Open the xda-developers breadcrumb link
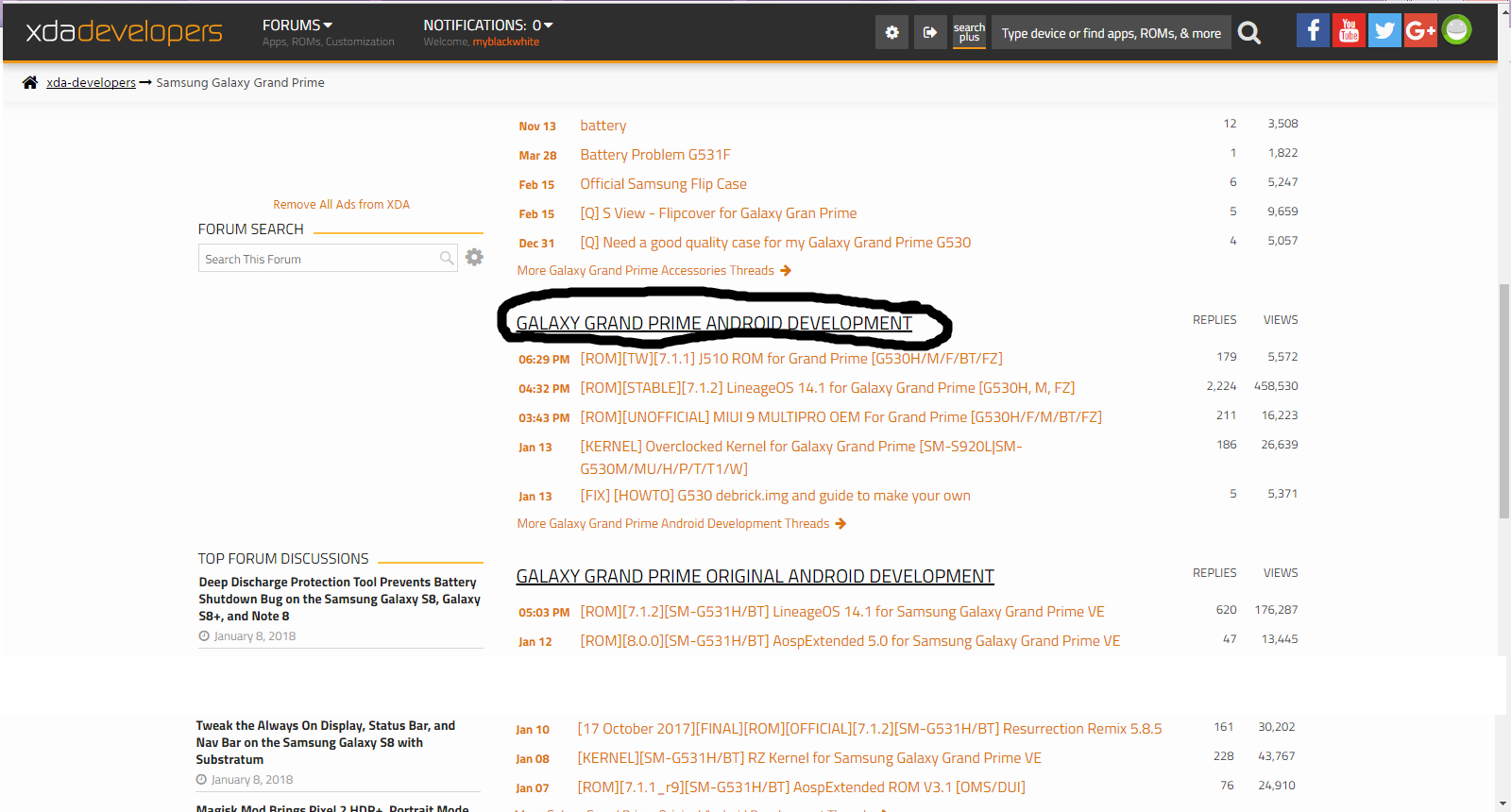The height and width of the screenshot is (812, 1511). click(91, 82)
